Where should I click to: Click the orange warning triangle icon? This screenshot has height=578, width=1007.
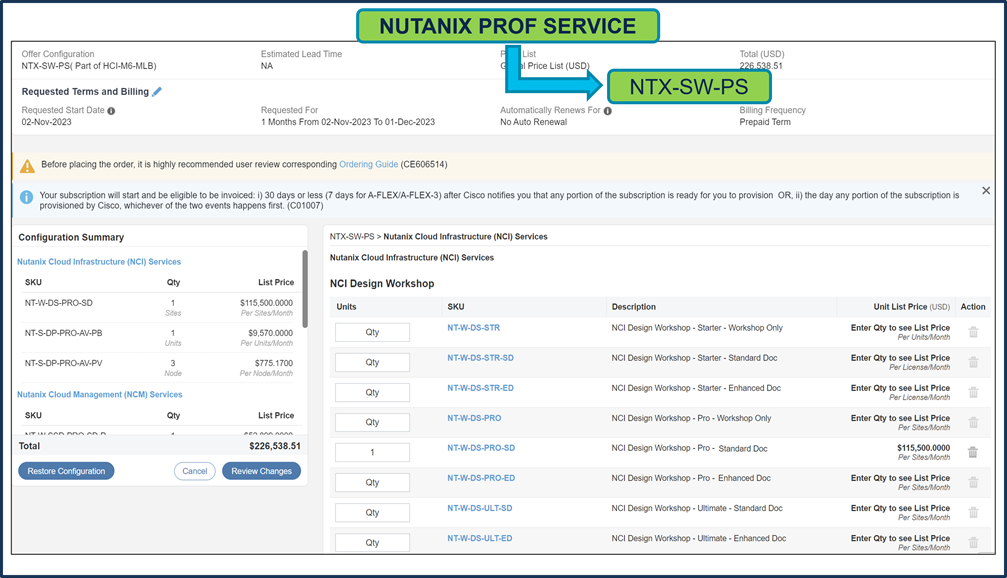click(x=27, y=166)
